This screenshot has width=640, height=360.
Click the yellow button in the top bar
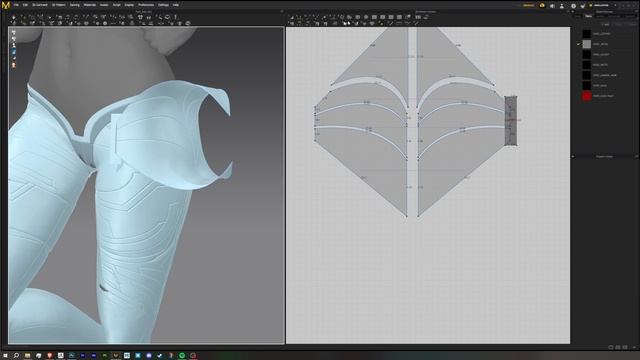click(528, 5)
